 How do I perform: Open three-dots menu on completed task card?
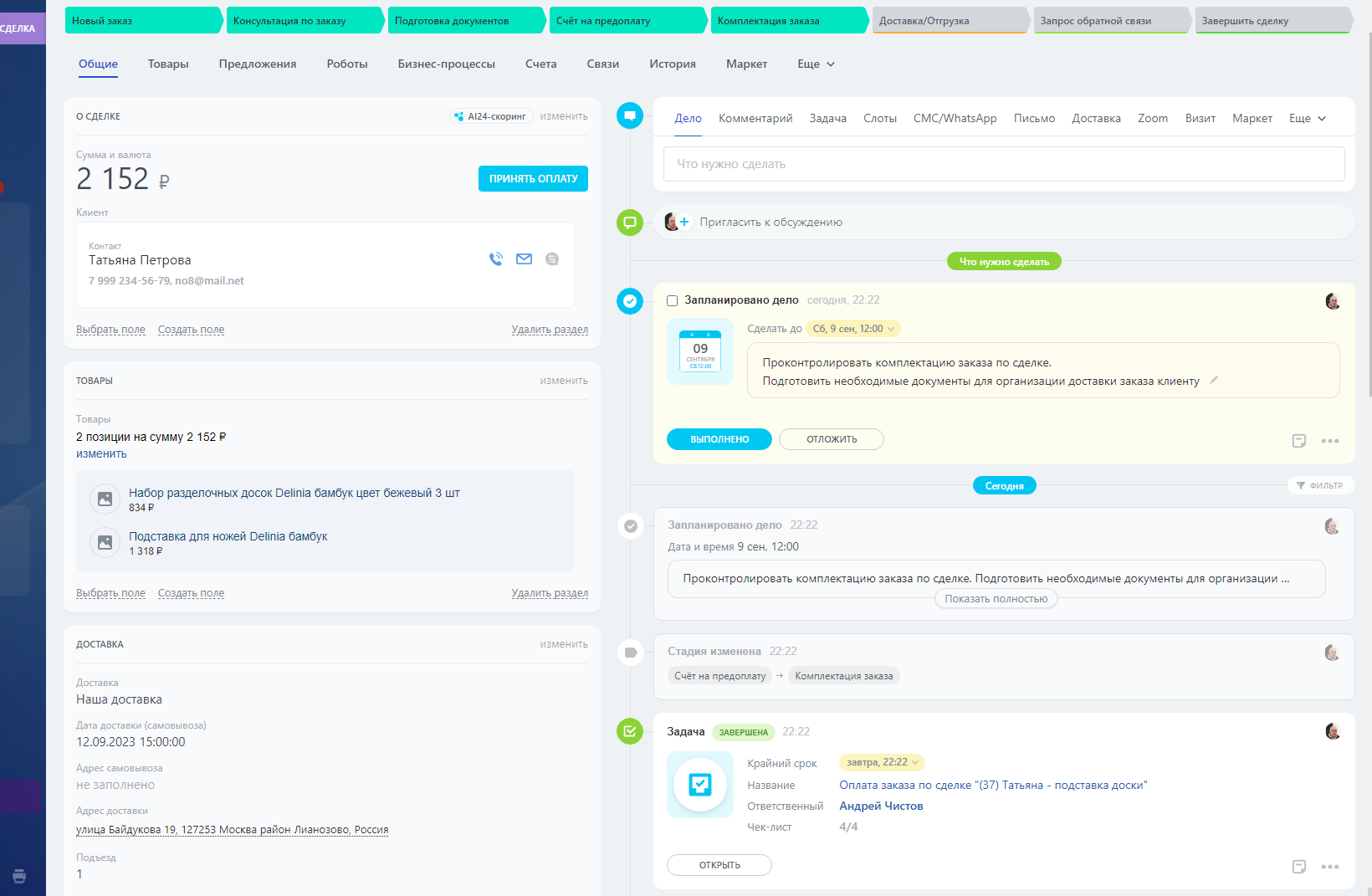1329,867
